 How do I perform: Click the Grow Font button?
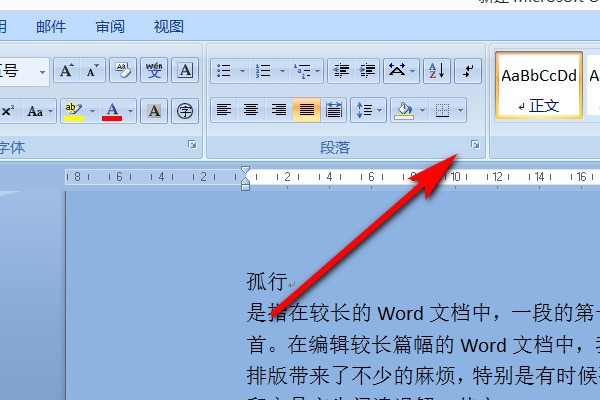pos(66,70)
